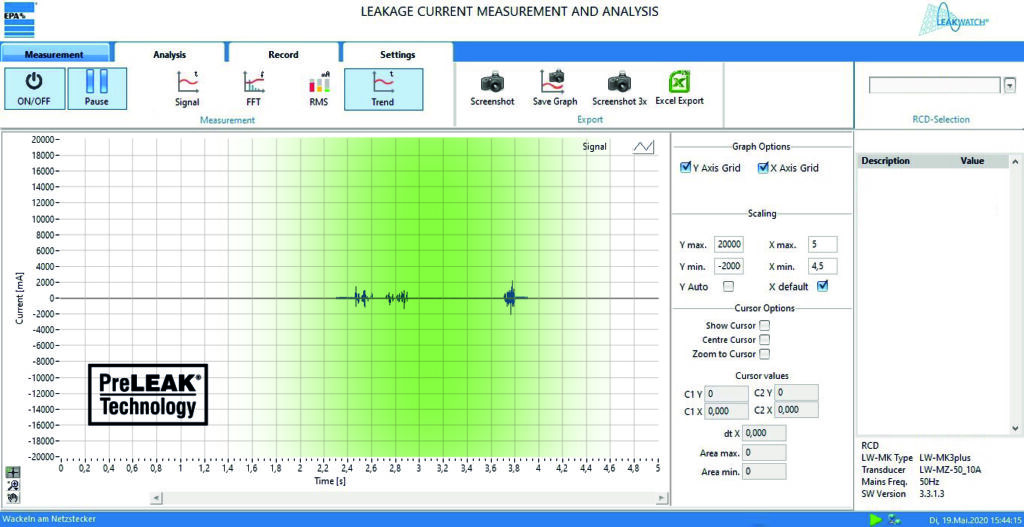Open the Settings tab
This screenshot has width=1024, height=527.
tap(397, 54)
